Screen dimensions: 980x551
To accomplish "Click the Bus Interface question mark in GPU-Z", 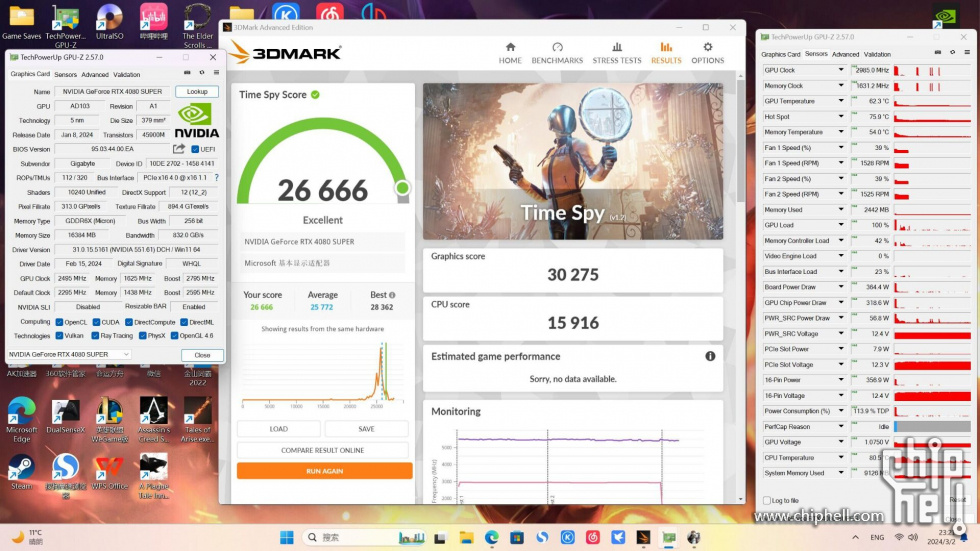I will click(x=217, y=177).
